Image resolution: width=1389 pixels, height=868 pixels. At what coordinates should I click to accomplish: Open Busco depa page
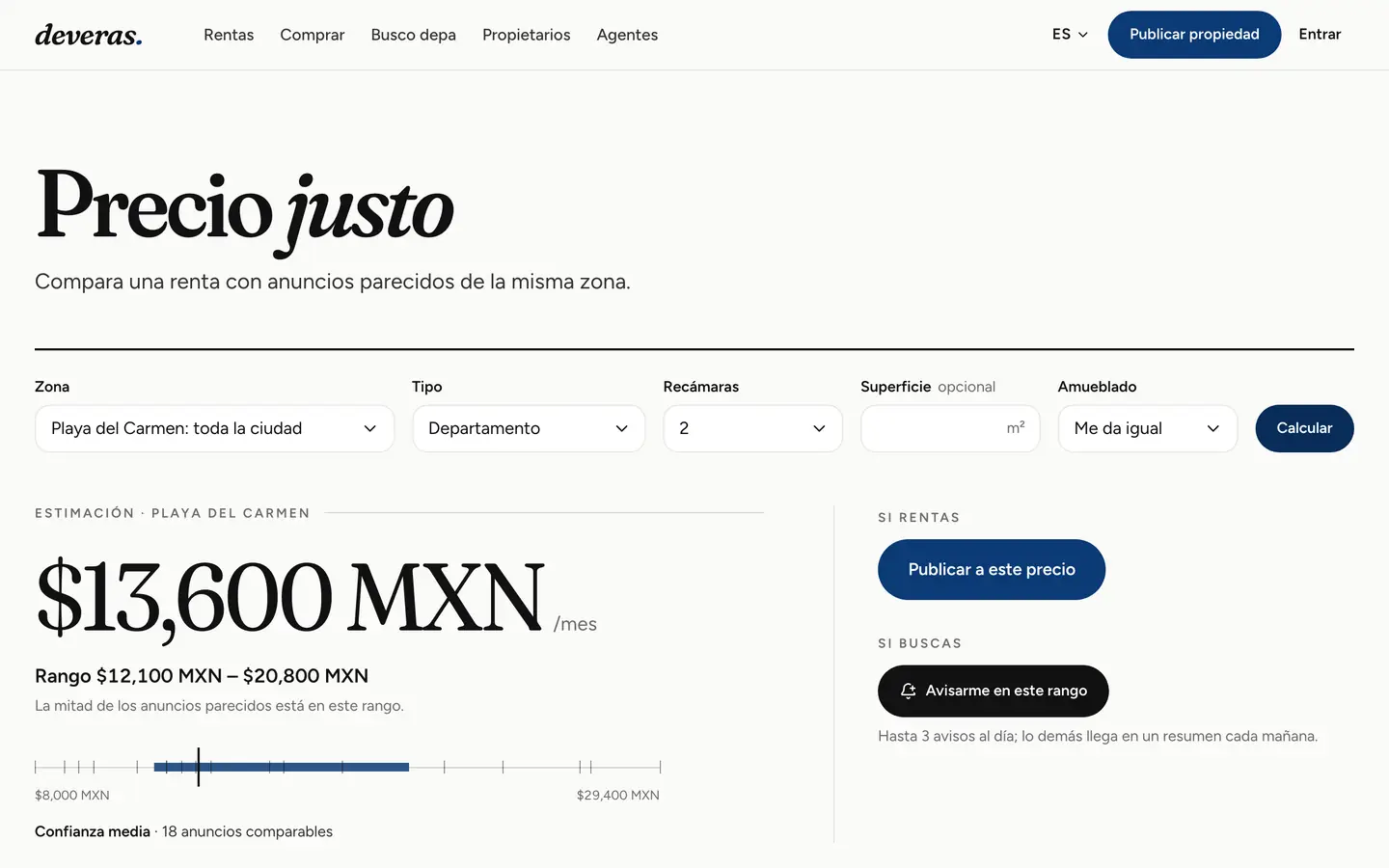tap(413, 35)
